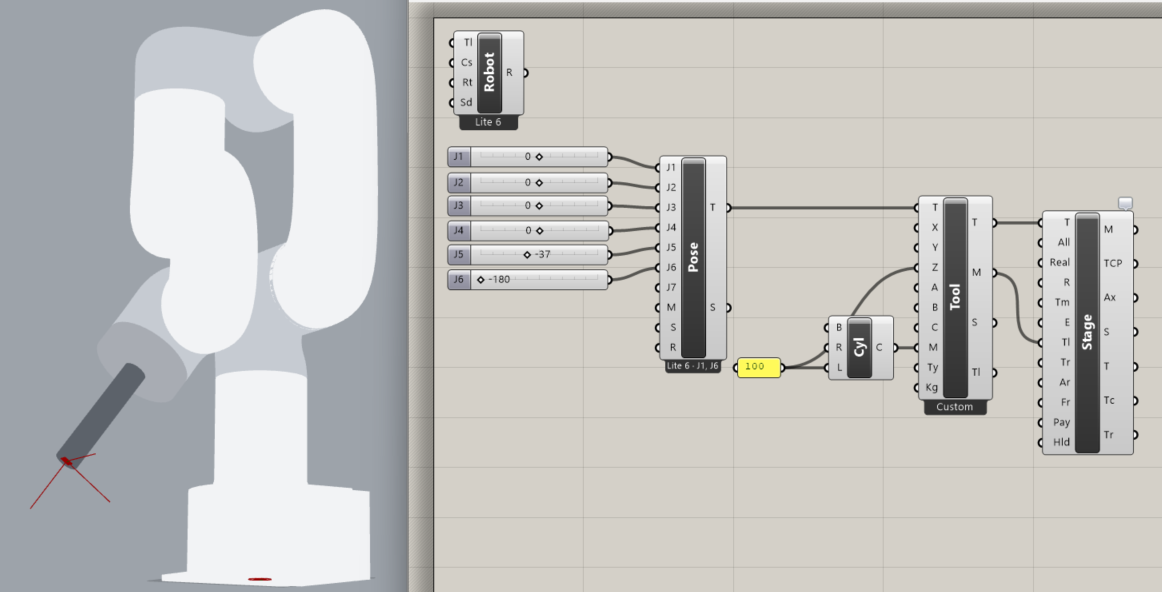
Task: Select the yellow panel containing 100
Action: tap(759, 367)
